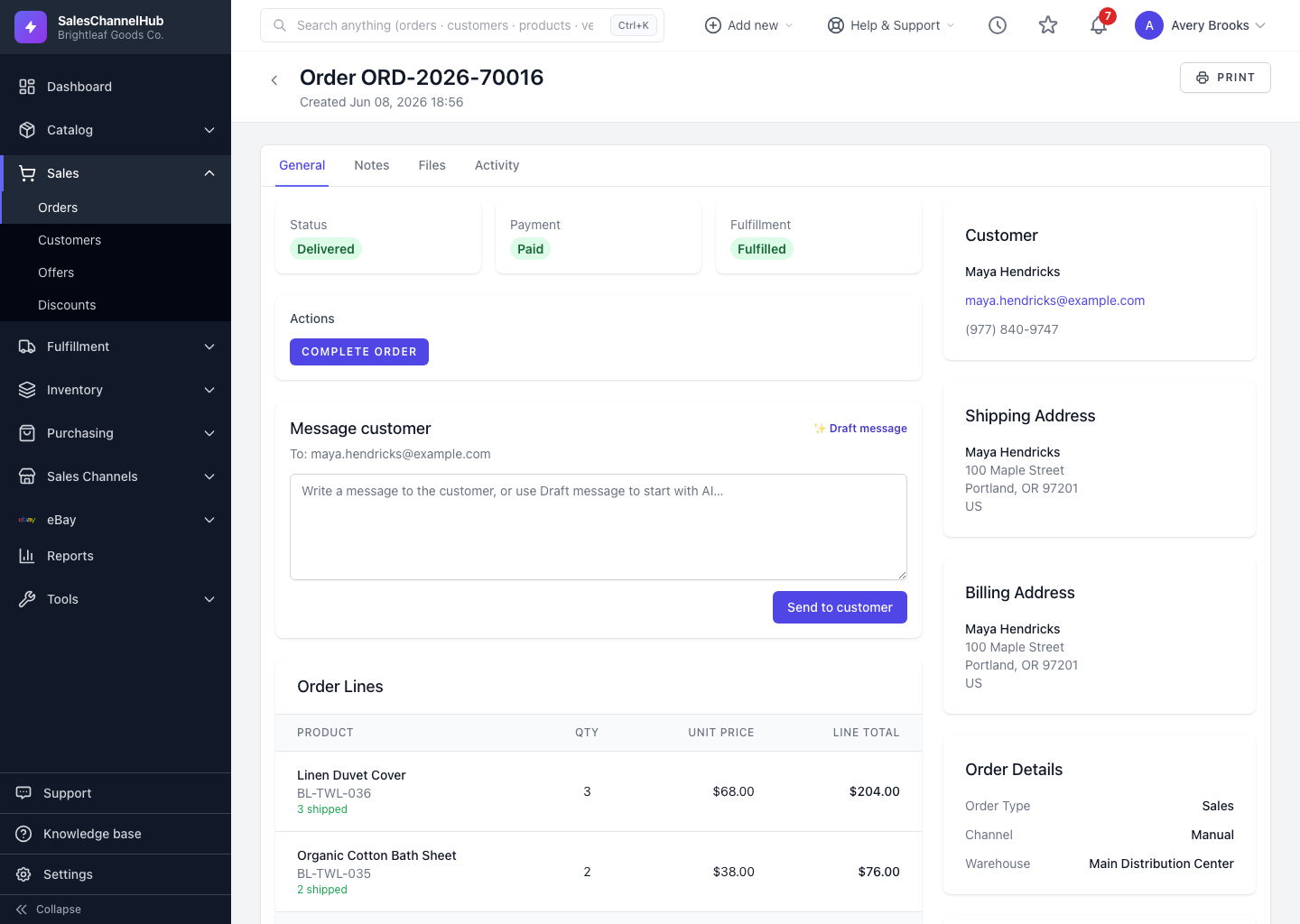The width and height of the screenshot is (1300, 924).
Task: Click the customer email link
Action: pos(1054,300)
